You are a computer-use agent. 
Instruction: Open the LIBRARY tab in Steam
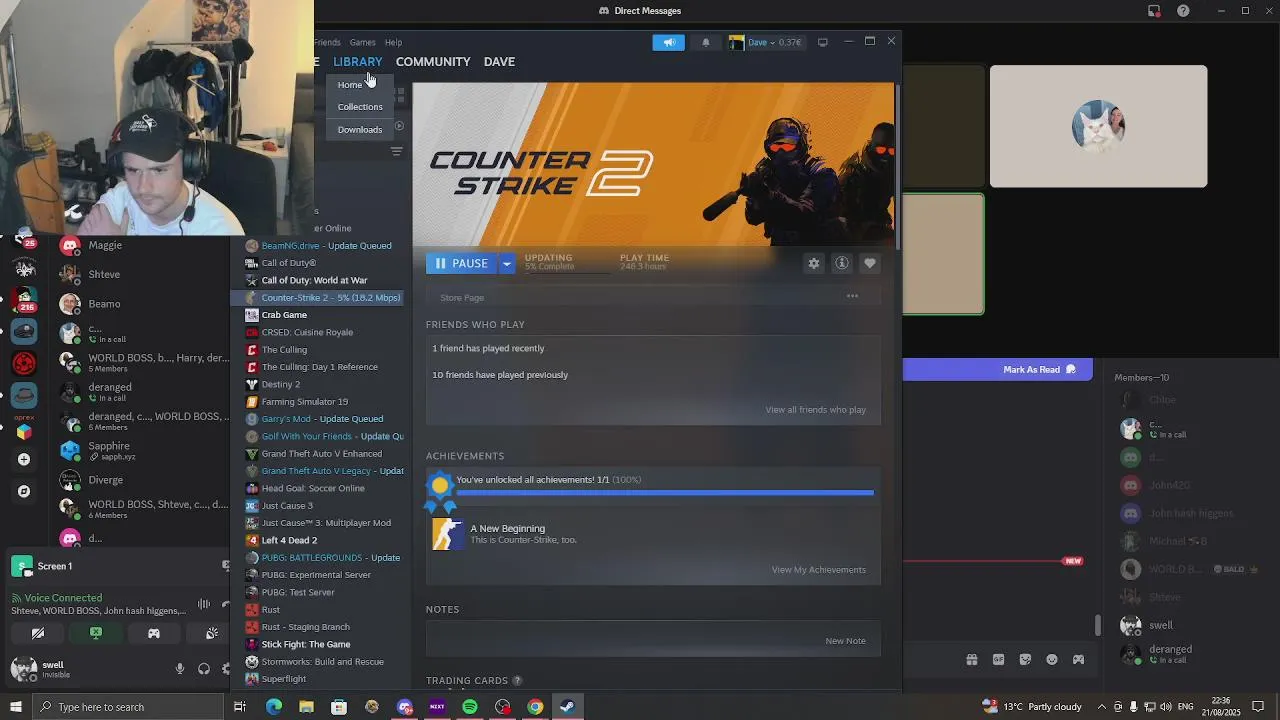coord(358,62)
